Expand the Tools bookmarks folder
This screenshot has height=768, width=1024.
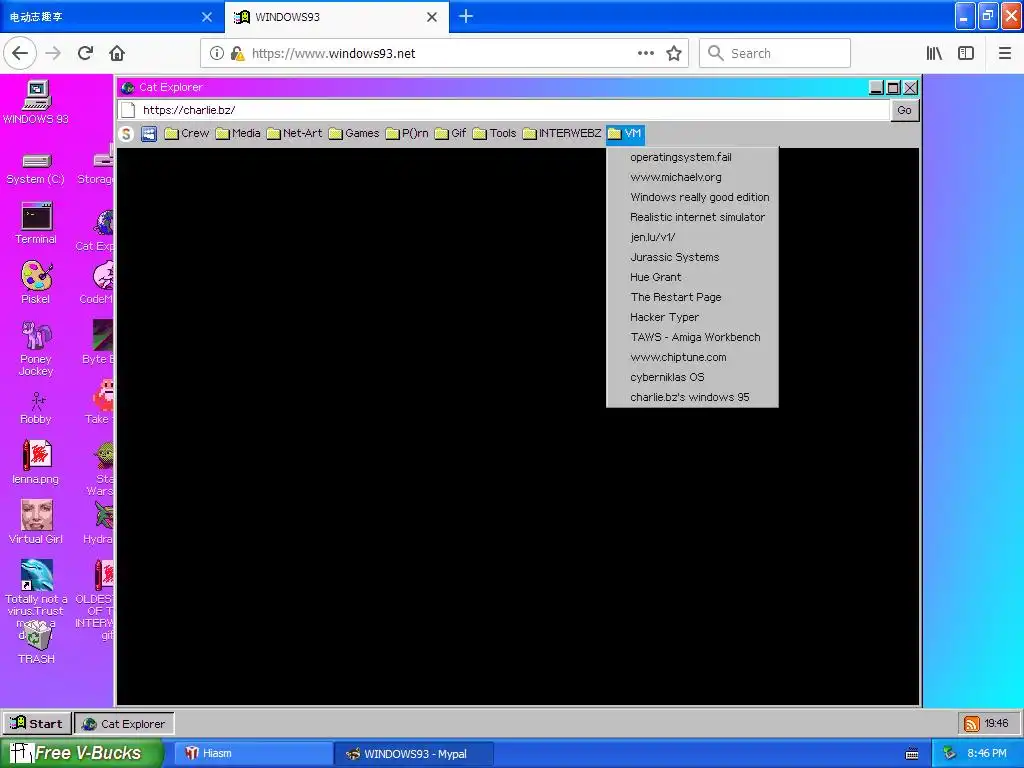click(x=494, y=133)
